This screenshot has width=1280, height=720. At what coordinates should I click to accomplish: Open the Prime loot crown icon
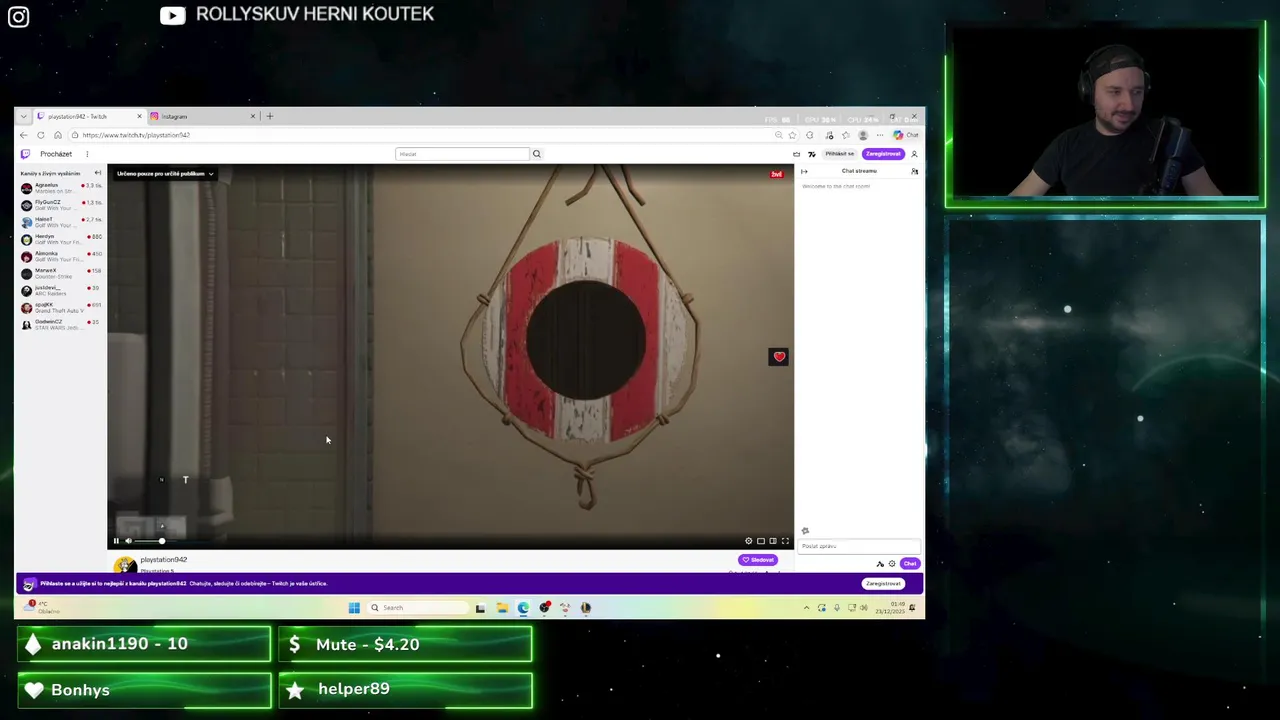(x=796, y=154)
